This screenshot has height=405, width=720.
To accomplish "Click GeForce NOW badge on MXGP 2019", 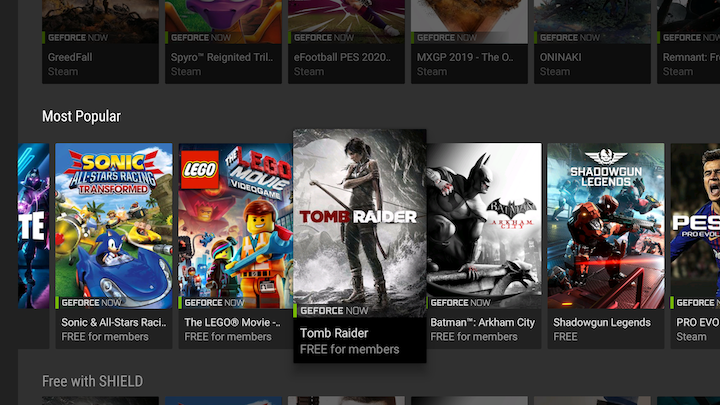I will 447,38.
